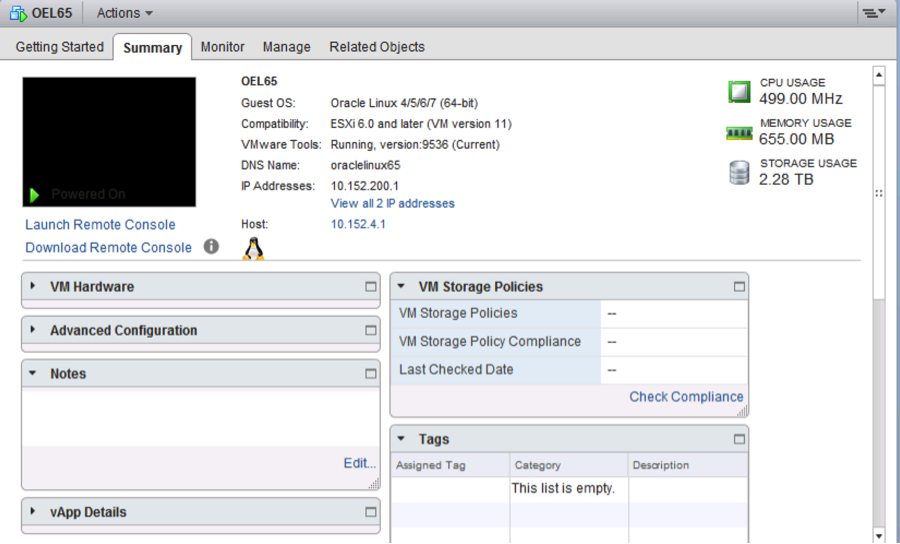The image size is (900, 544).
Task: Open host 10.152.4.1 link
Action: pos(358,224)
